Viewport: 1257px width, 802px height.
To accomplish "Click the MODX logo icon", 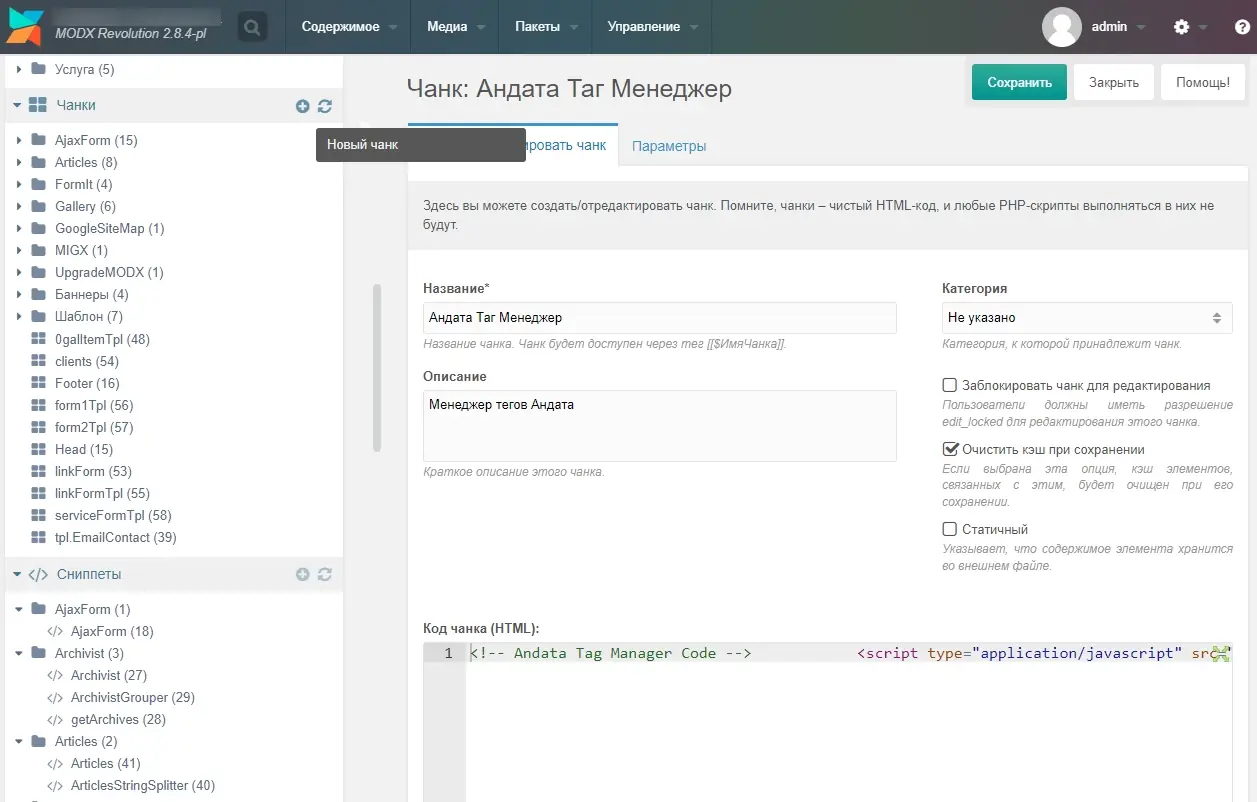I will coord(25,27).
